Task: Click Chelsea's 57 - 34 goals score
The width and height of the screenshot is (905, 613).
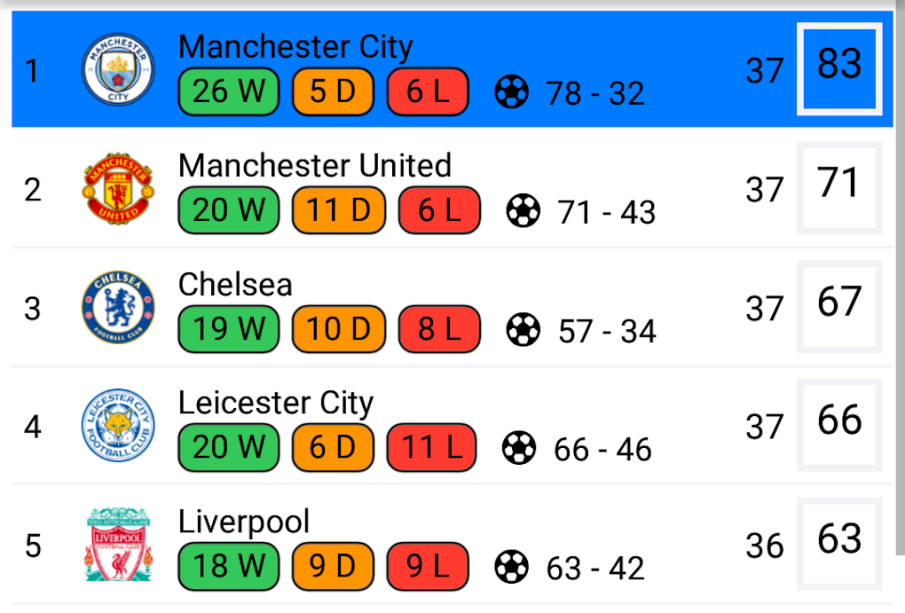Action: pyautogui.click(x=607, y=331)
